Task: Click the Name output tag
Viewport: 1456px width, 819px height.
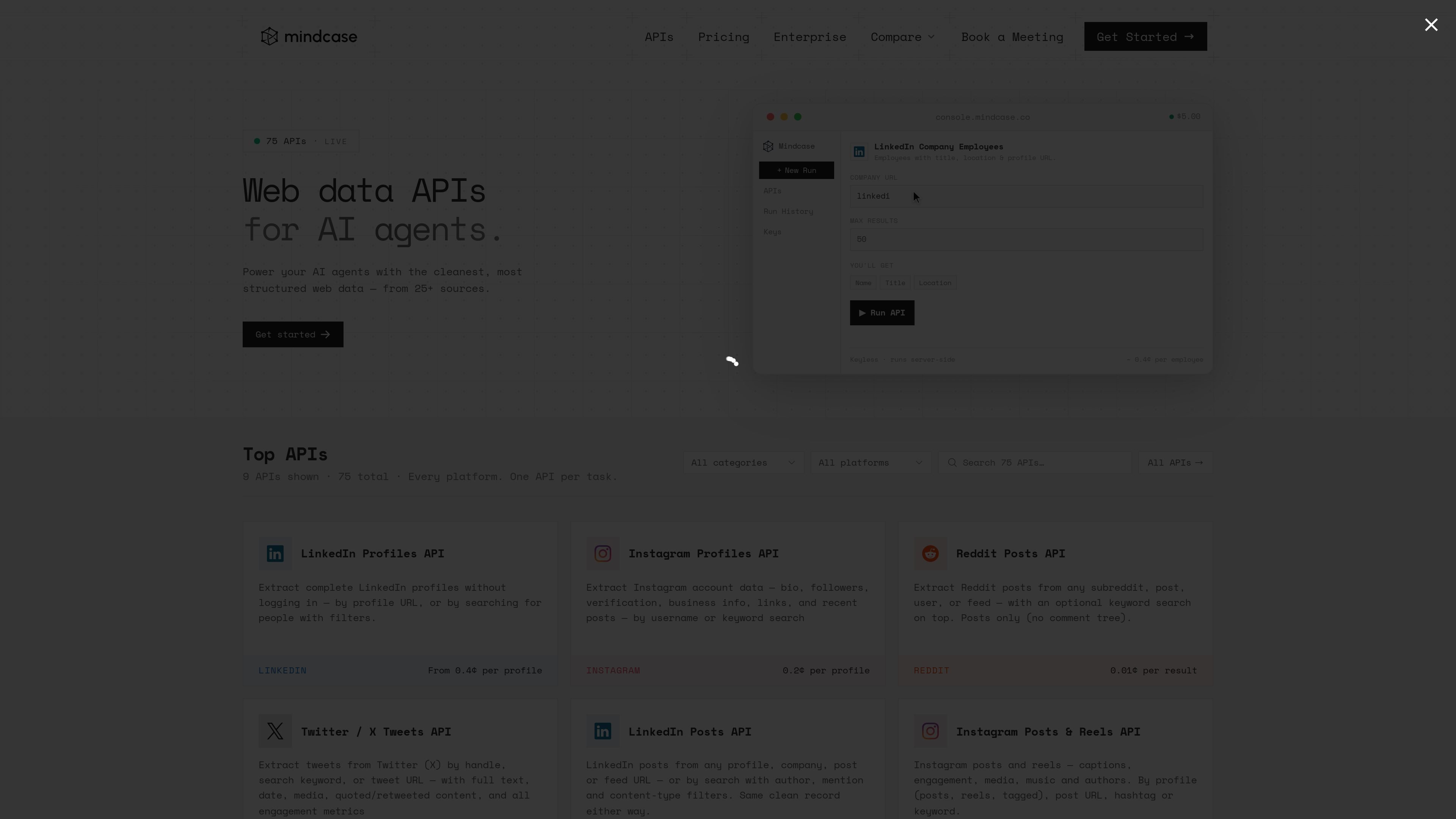Action: click(863, 282)
